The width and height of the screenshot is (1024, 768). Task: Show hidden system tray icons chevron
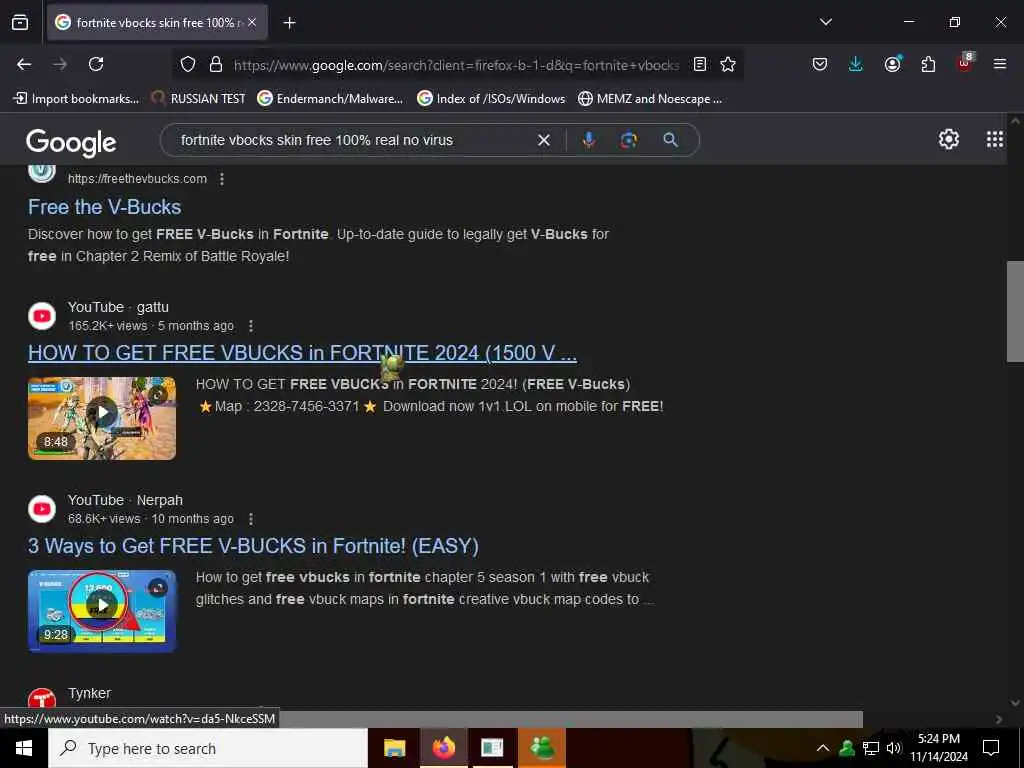click(x=823, y=748)
